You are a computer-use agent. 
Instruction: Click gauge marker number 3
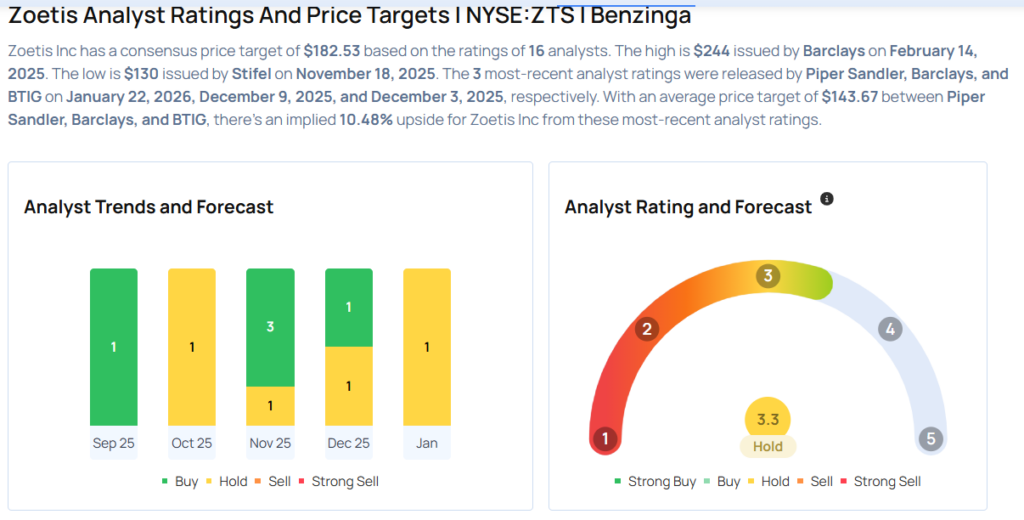tap(767, 276)
